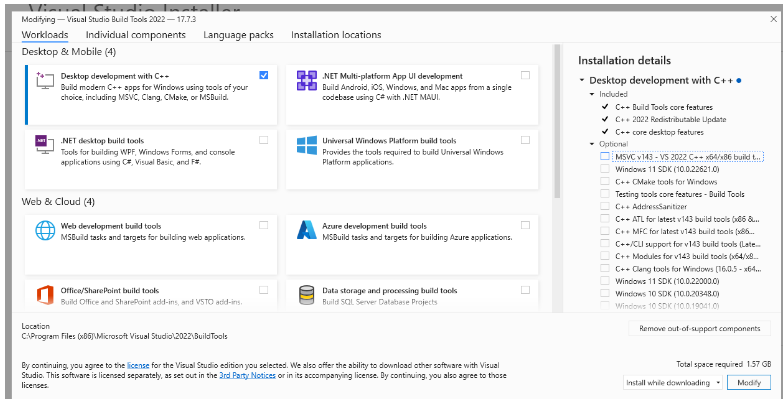Image resolution: width=783 pixels, height=399 pixels.
Task: Click the C++ Build Tools core features entry
Action: pyautogui.click(x=664, y=107)
